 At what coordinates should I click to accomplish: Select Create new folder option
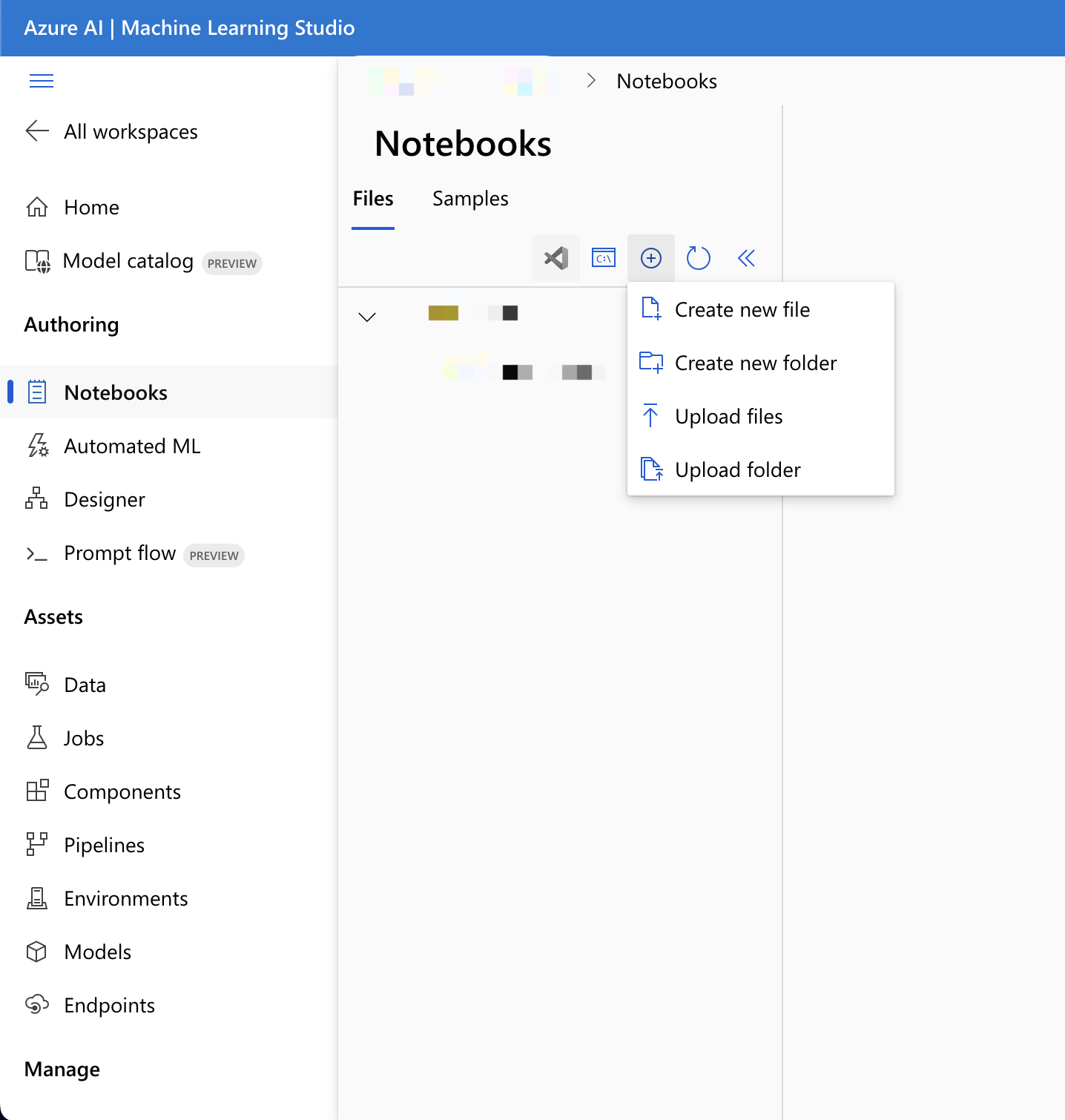tap(761, 362)
